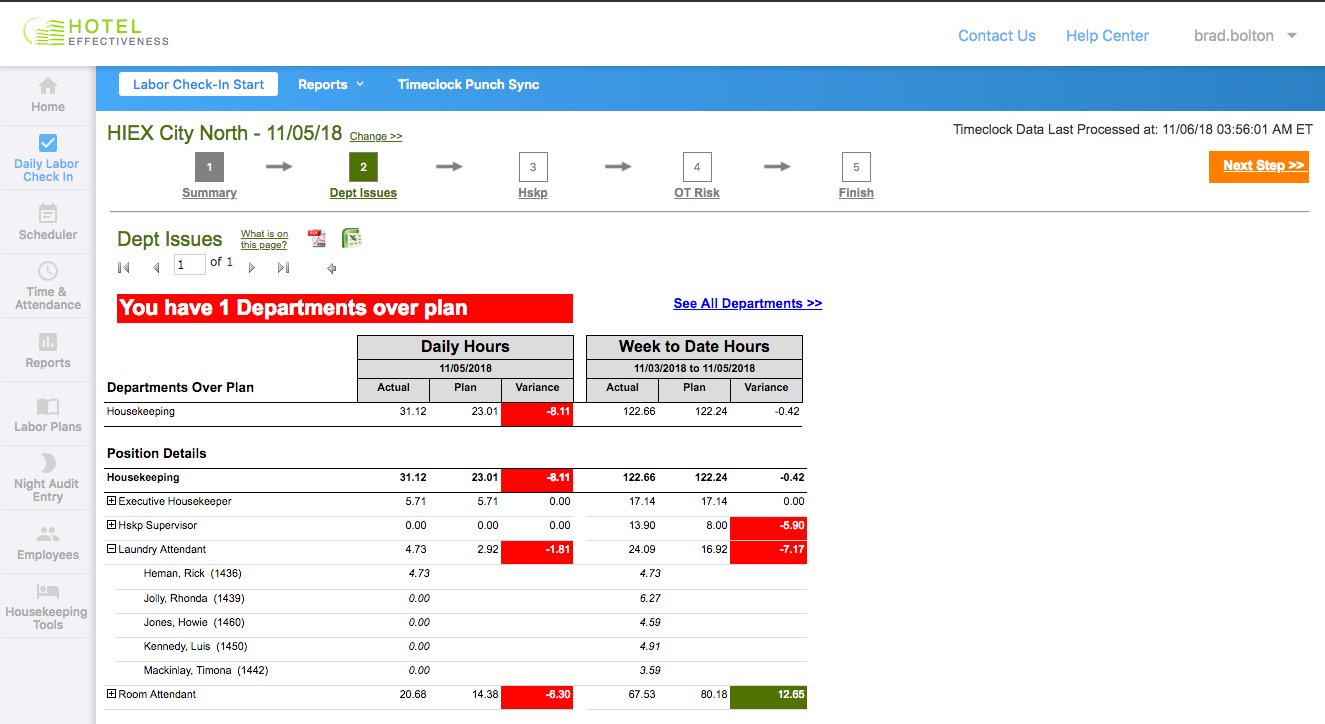This screenshot has width=1325, height=724.
Task: Export report as PDF icon
Action: [316, 238]
